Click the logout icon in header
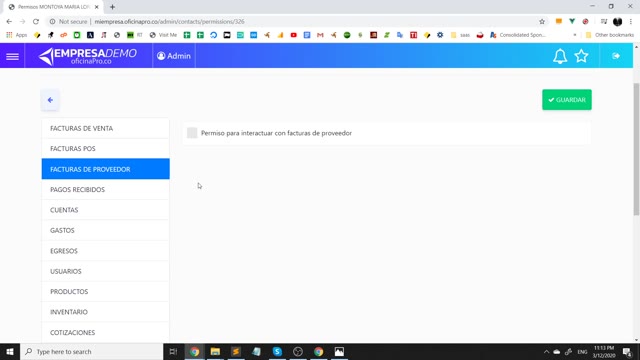The height and width of the screenshot is (360, 640). pos(616,56)
